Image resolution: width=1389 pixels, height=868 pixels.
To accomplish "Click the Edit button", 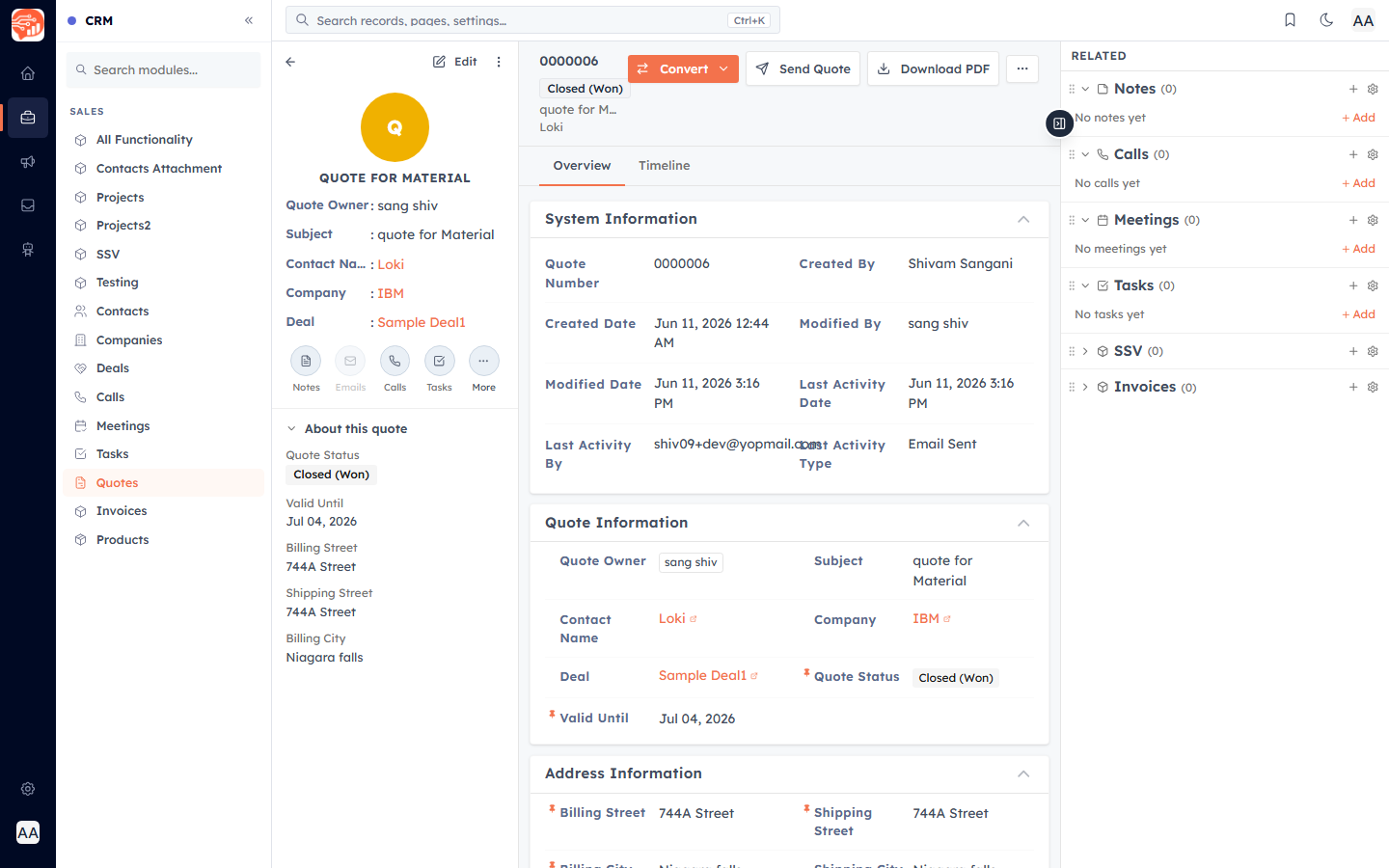I will pos(454,62).
